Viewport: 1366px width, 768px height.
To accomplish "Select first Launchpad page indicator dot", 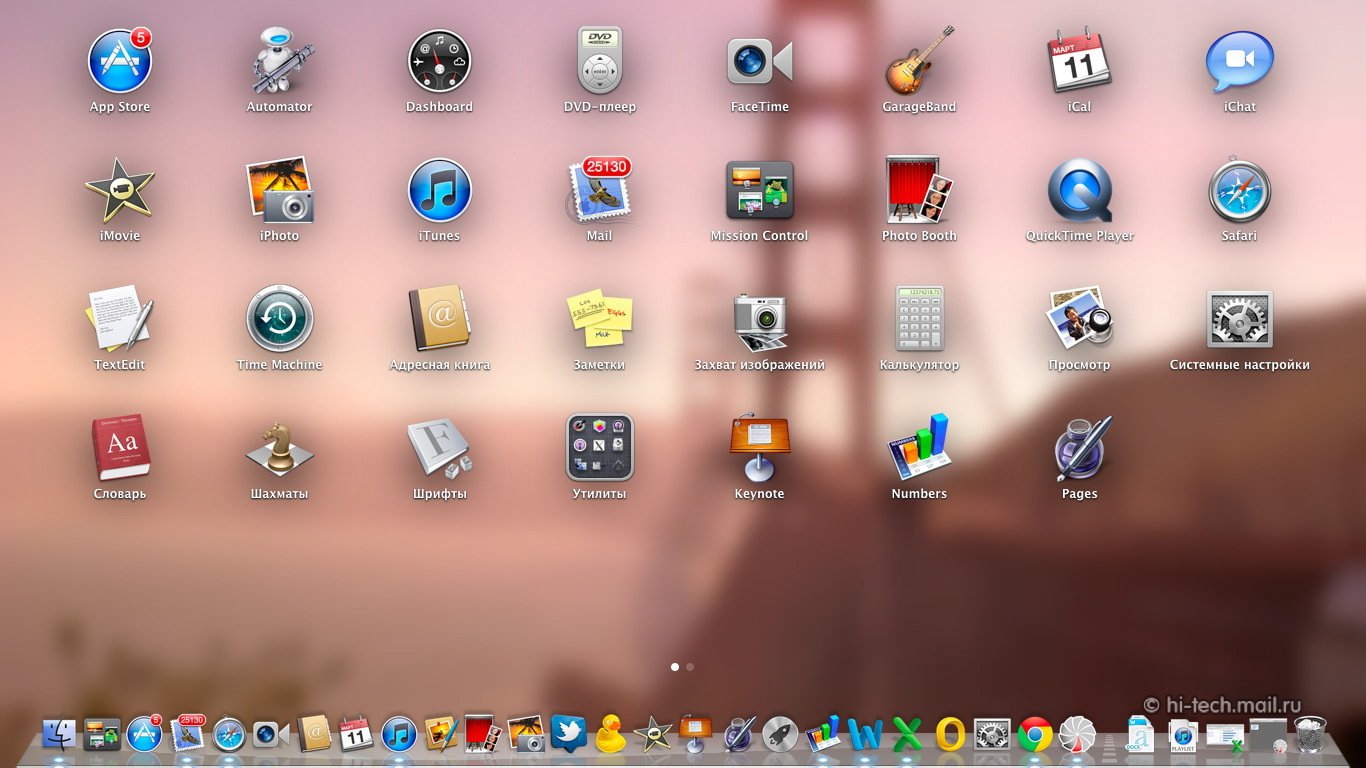I will click(675, 666).
